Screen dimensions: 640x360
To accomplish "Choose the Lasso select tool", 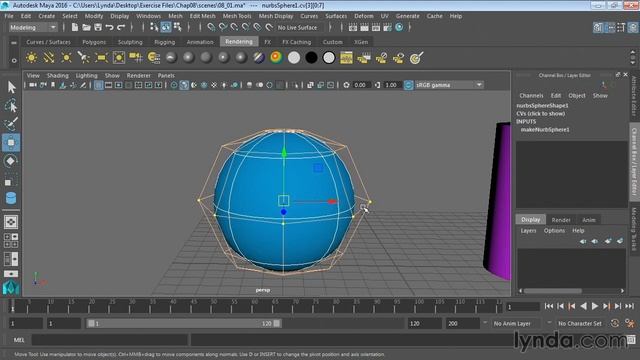I will click(x=11, y=105).
